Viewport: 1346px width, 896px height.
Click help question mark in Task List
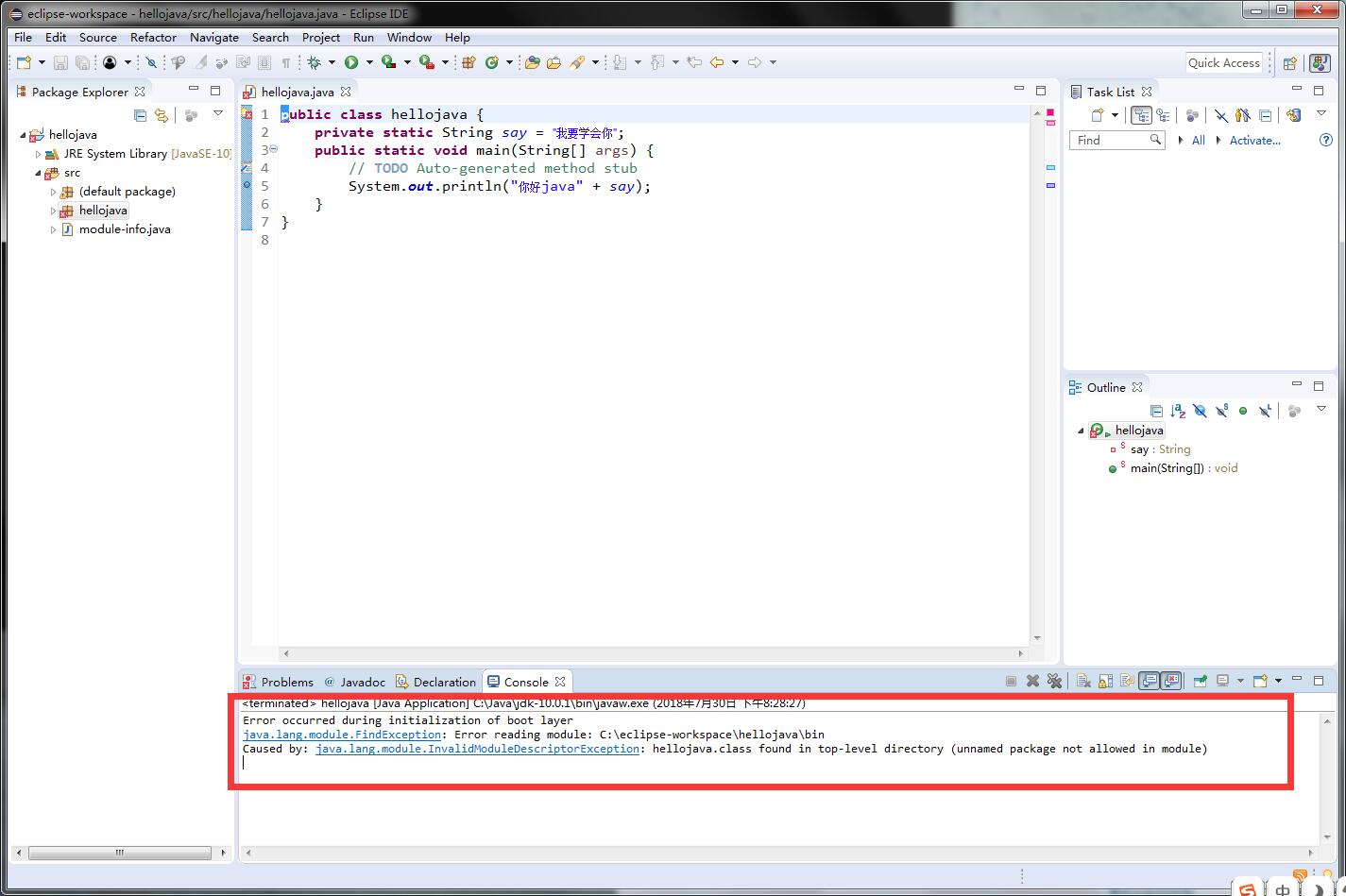(x=1325, y=140)
